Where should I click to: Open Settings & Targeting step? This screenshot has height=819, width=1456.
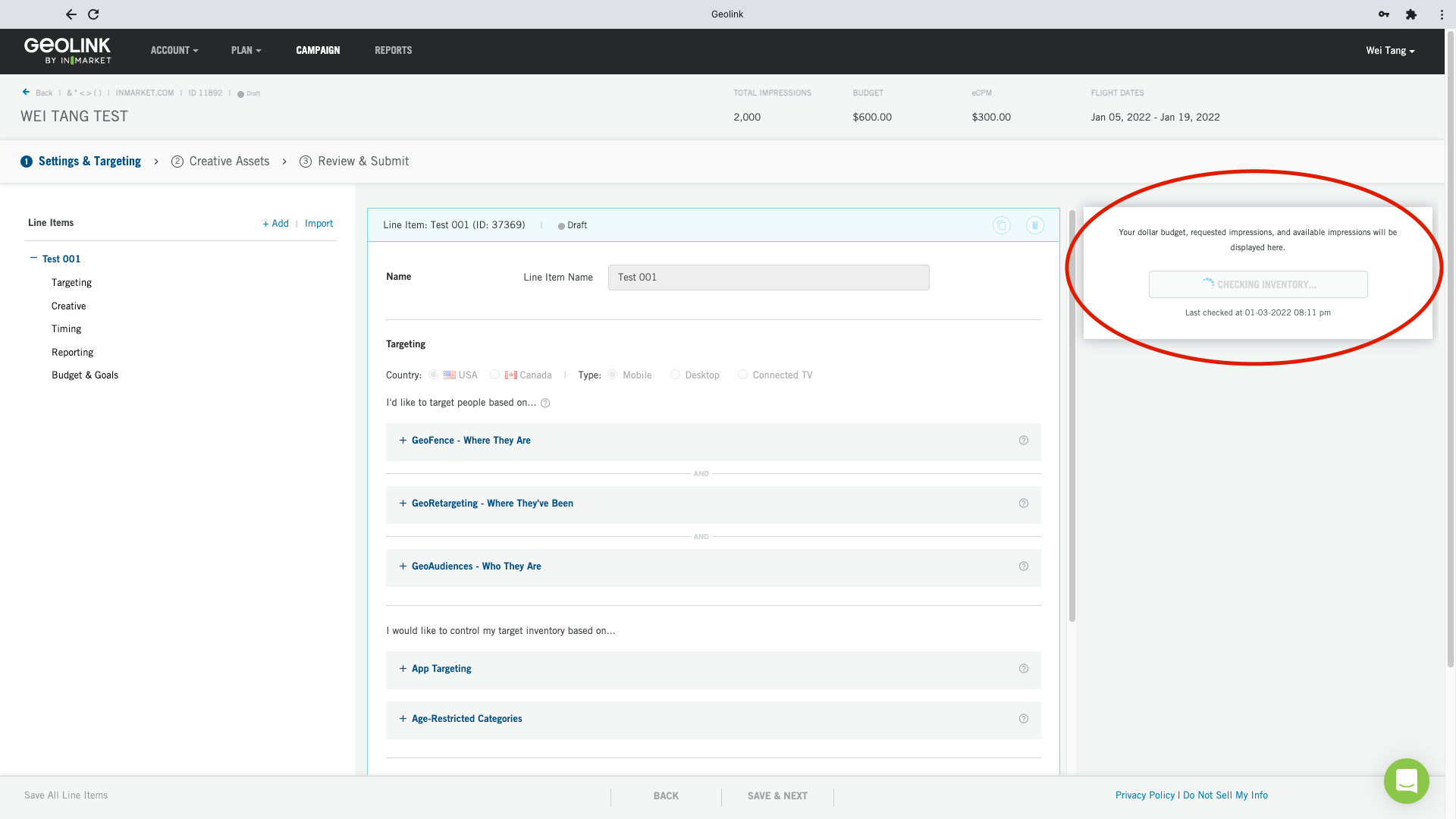pos(80,162)
